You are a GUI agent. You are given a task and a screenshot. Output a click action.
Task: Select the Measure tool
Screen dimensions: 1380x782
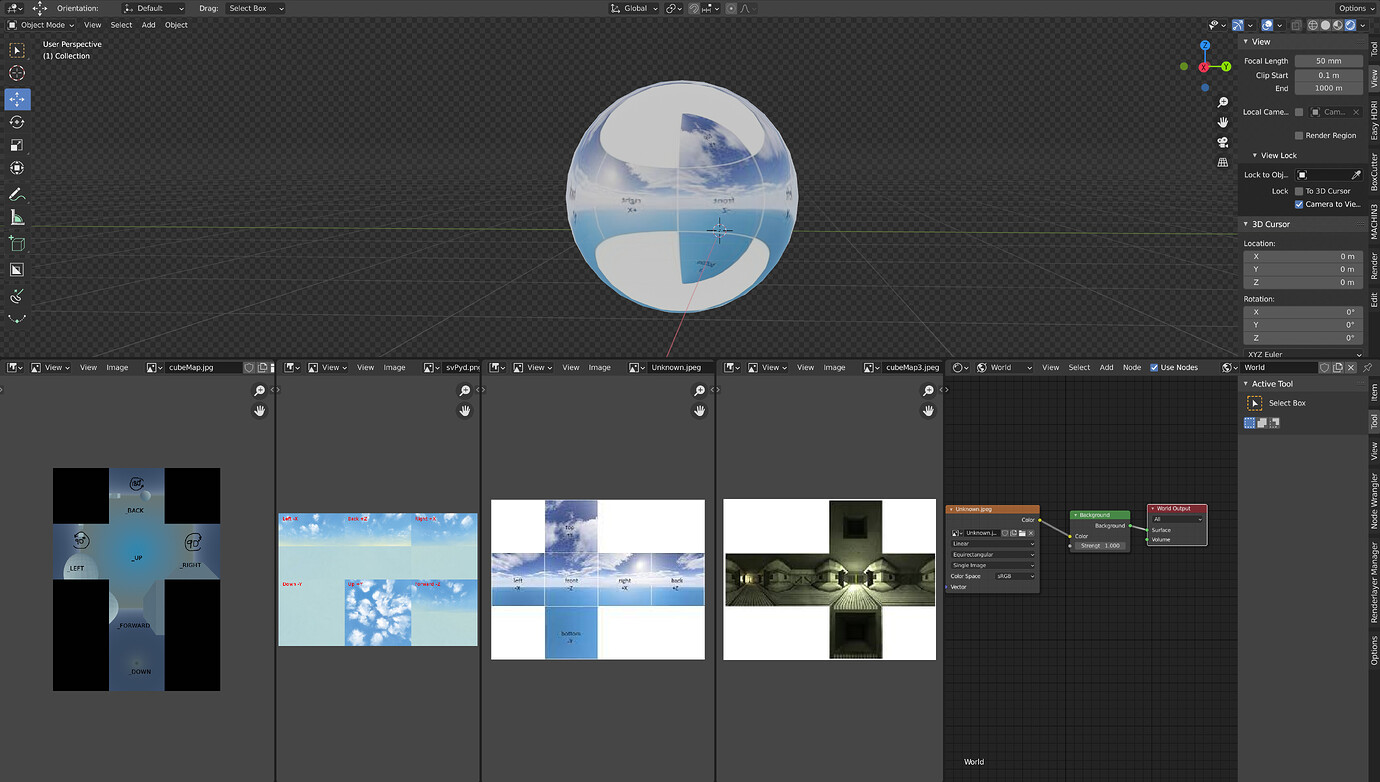tap(17, 217)
